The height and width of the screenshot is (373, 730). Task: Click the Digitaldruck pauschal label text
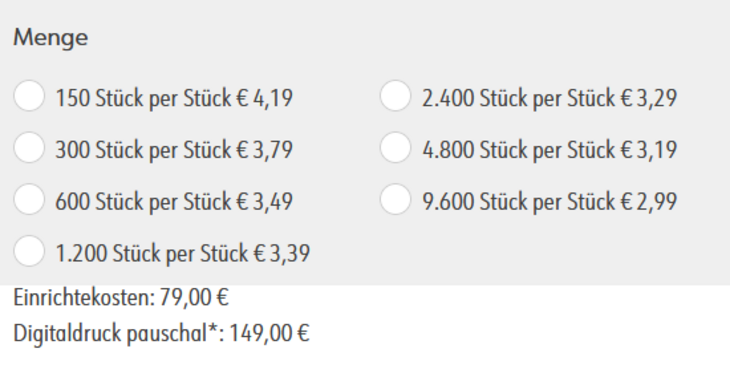click(x=111, y=333)
